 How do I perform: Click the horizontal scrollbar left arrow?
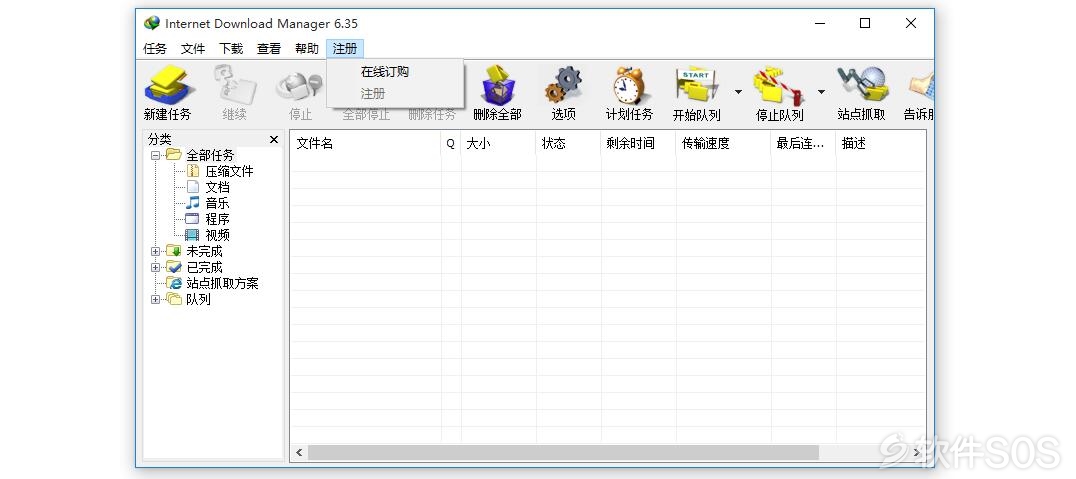coord(299,453)
